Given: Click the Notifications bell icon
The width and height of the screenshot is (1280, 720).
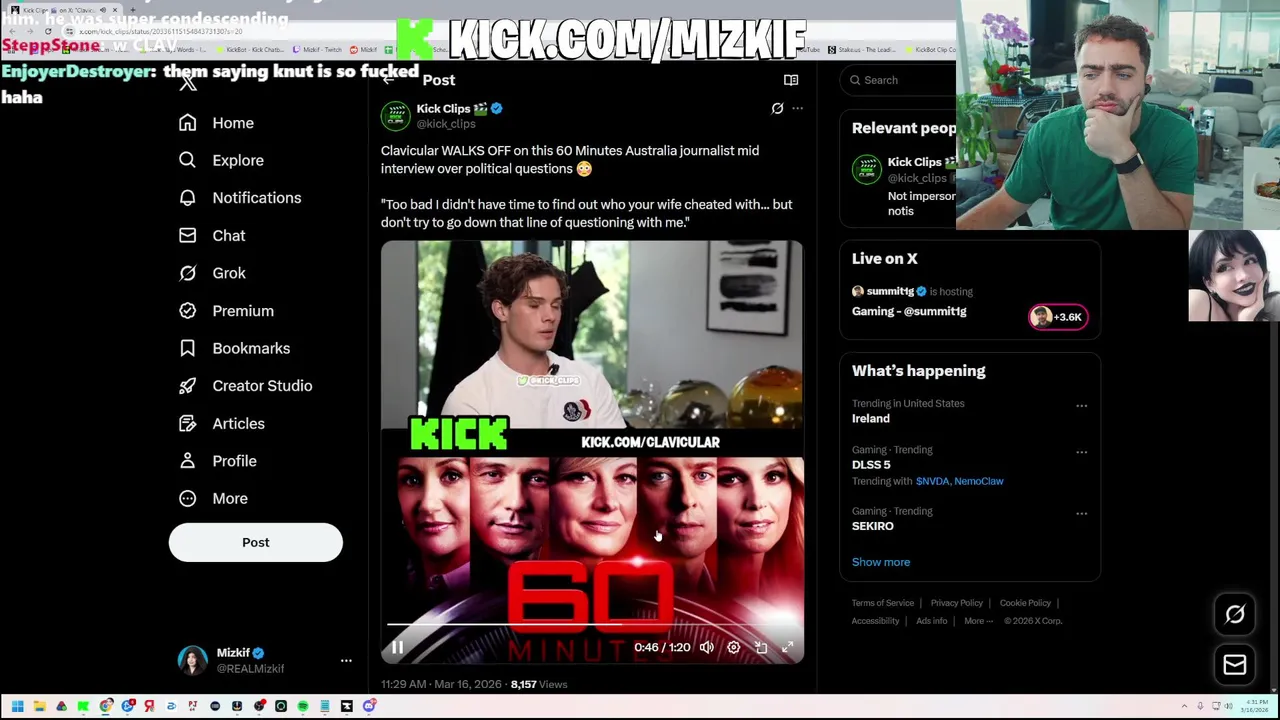Looking at the screenshot, I should [187, 198].
